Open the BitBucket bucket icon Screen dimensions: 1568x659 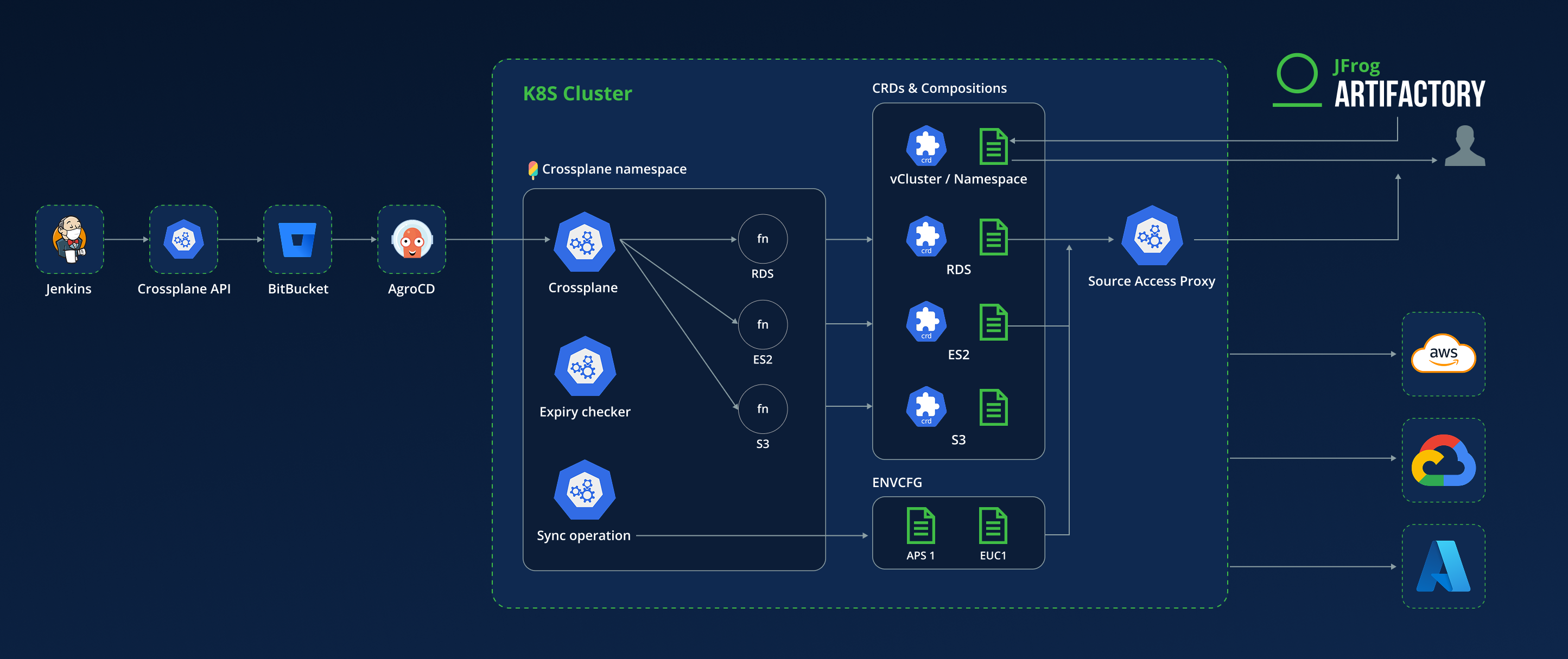[297, 239]
